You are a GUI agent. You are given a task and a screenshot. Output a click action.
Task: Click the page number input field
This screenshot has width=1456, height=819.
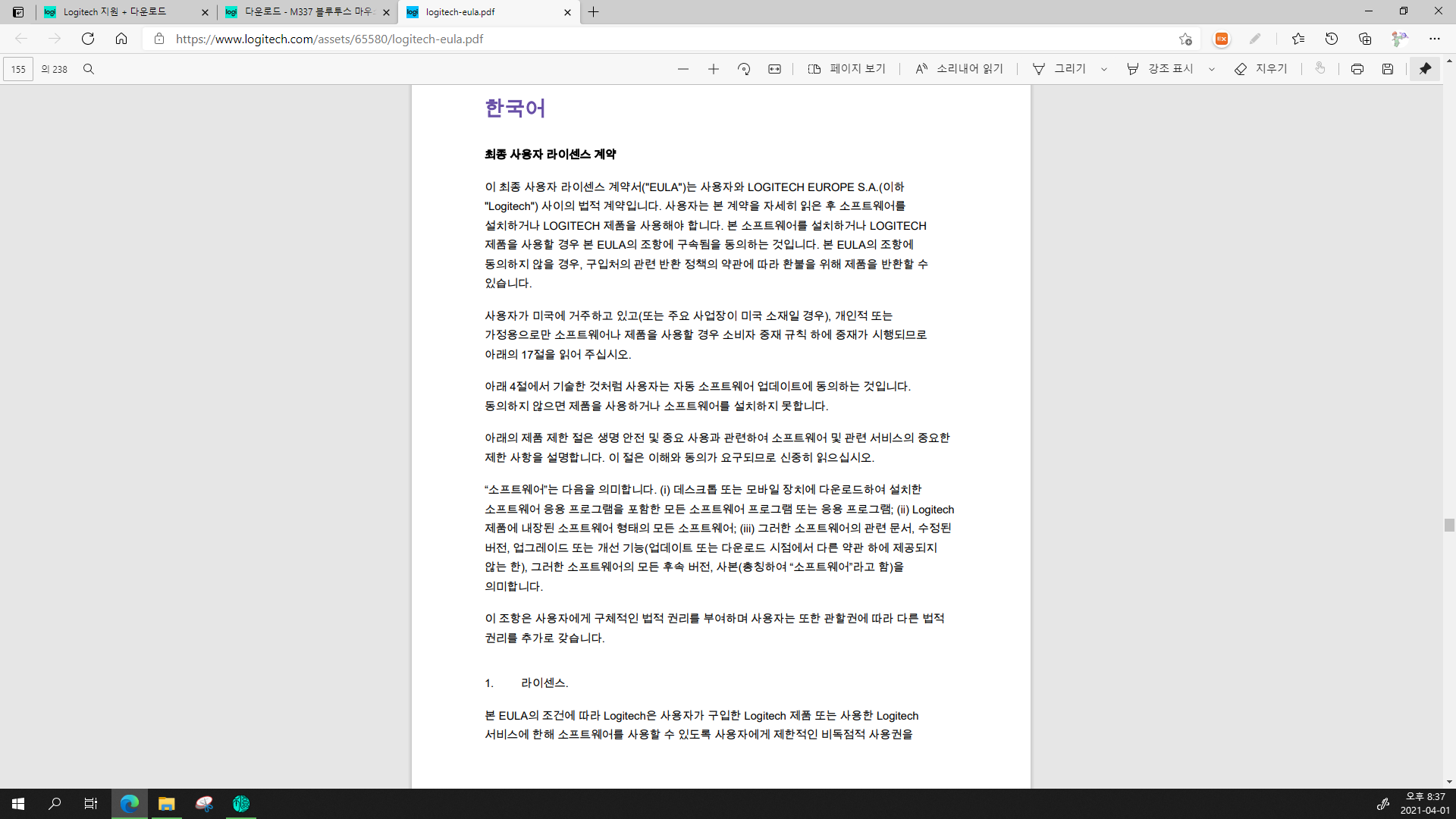pyautogui.click(x=18, y=69)
